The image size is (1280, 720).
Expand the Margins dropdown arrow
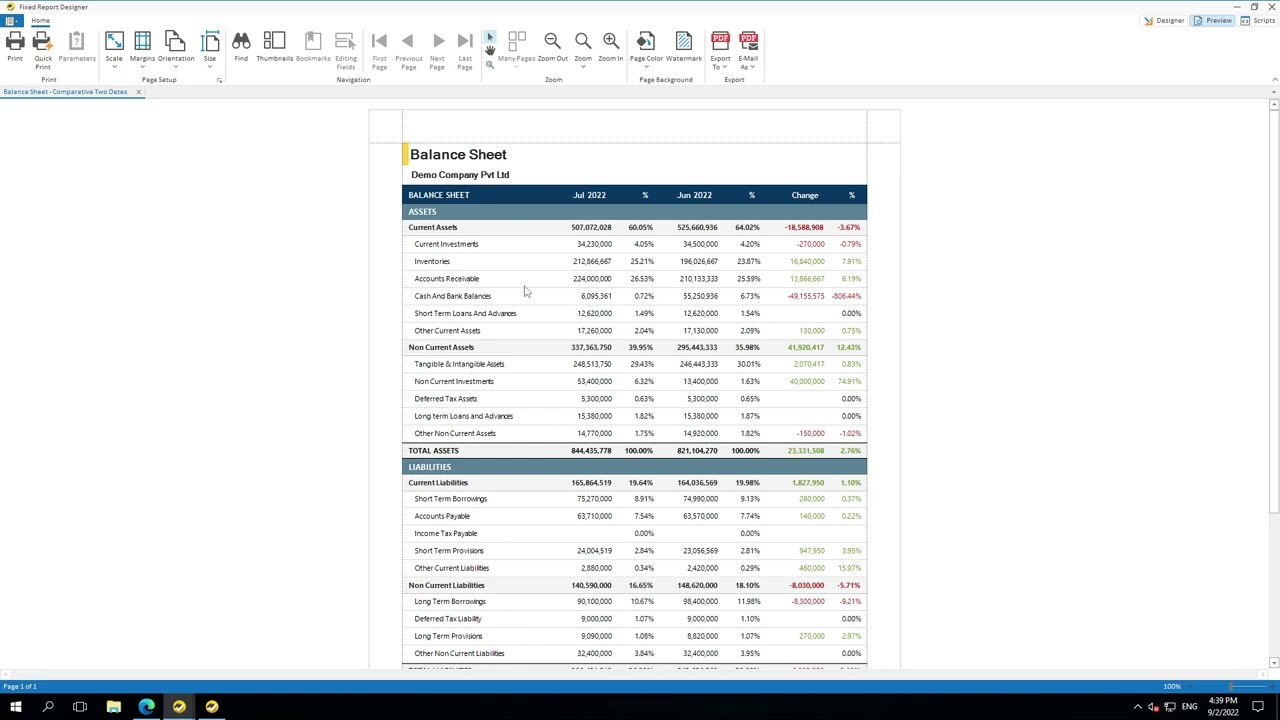click(x=142, y=67)
